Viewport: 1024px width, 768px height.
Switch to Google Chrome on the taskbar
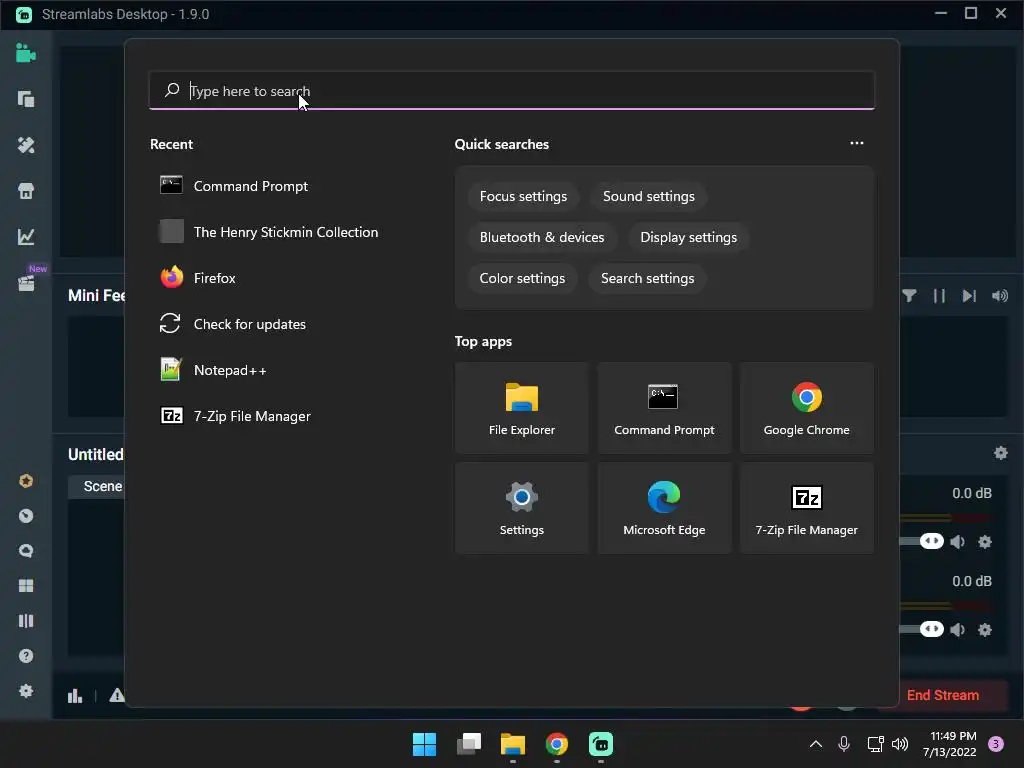click(556, 744)
